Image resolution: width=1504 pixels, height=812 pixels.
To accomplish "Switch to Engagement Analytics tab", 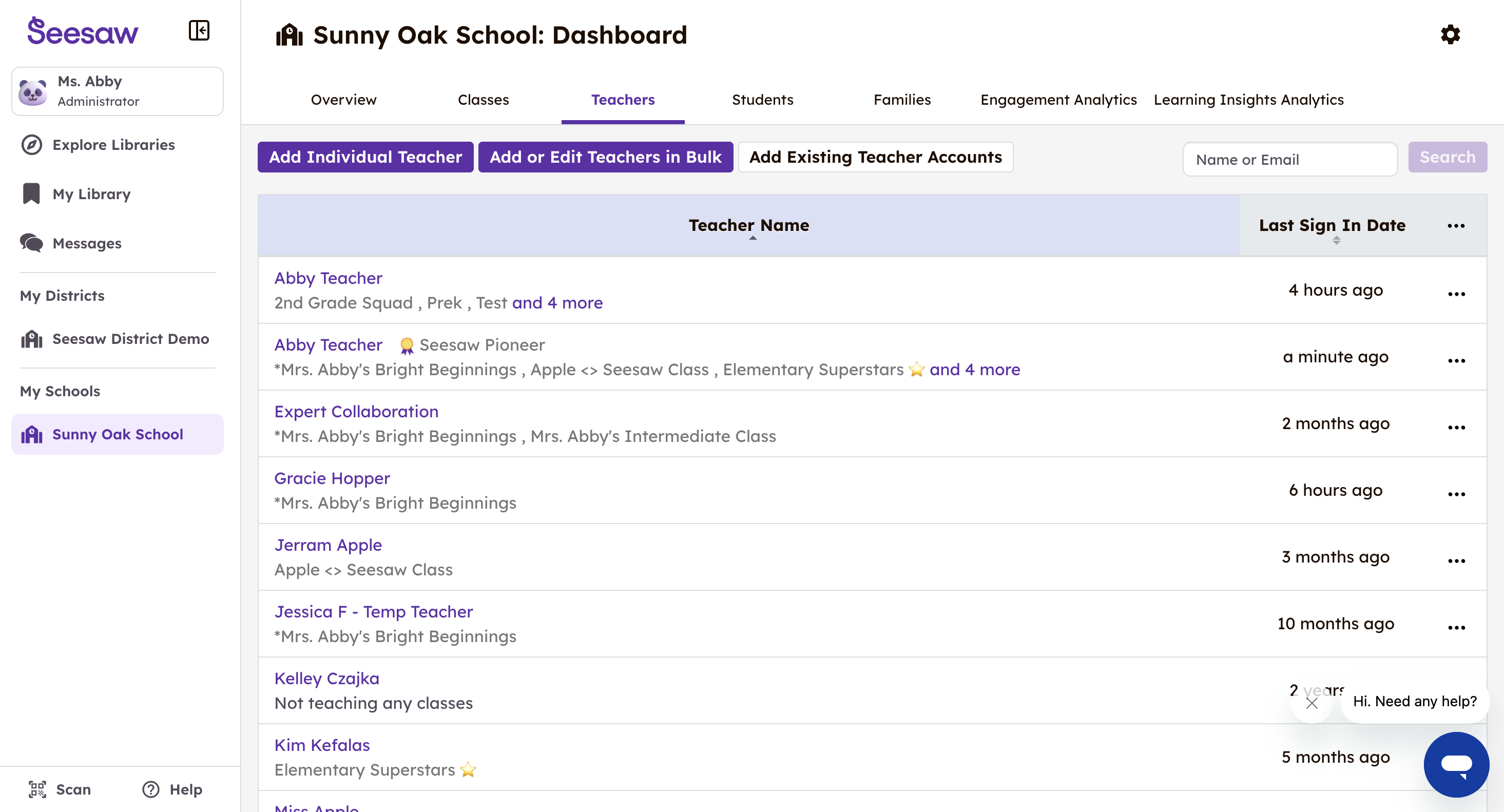I will (x=1058, y=100).
